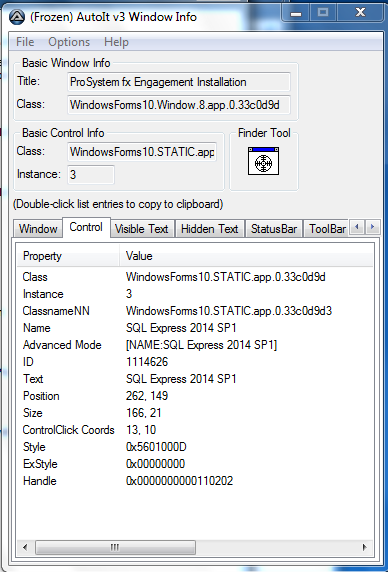This screenshot has height=572, width=388.
Task: Select the Finder Tool crosshair icon
Action: [263, 161]
